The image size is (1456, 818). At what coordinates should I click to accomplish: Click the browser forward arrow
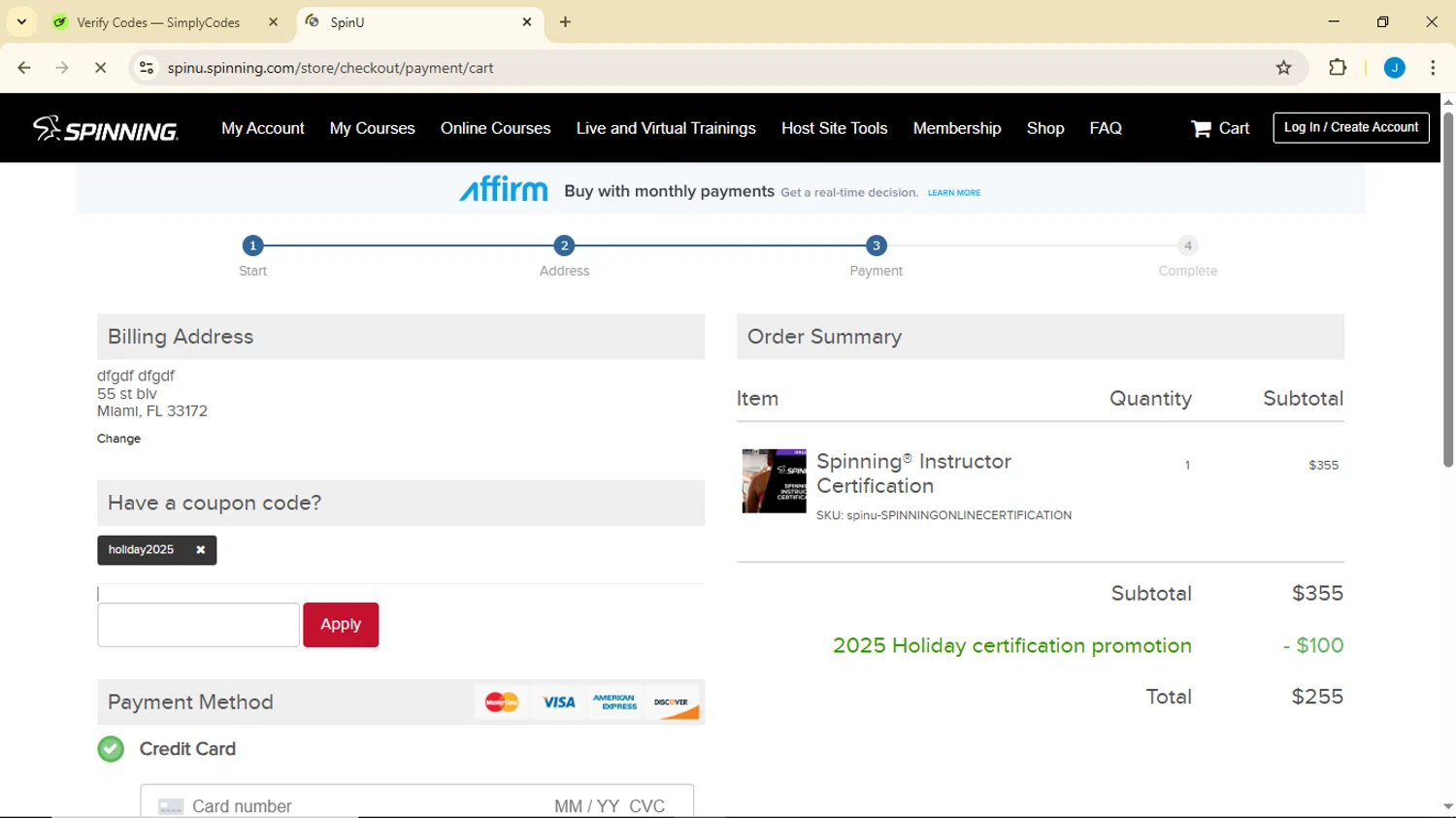click(x=62, y=68)
